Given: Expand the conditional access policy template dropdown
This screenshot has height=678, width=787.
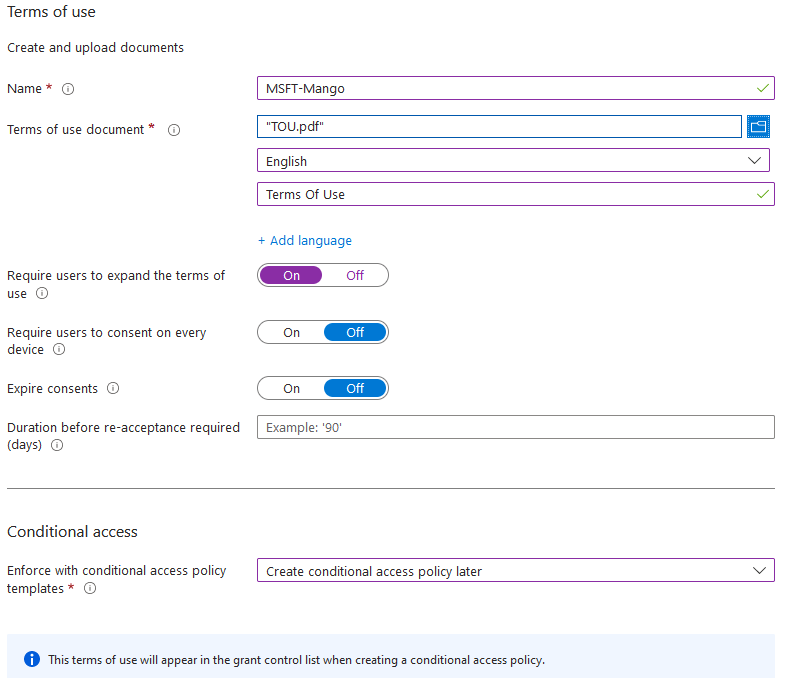Looking at the screenshot, I should tap(515, 571).
